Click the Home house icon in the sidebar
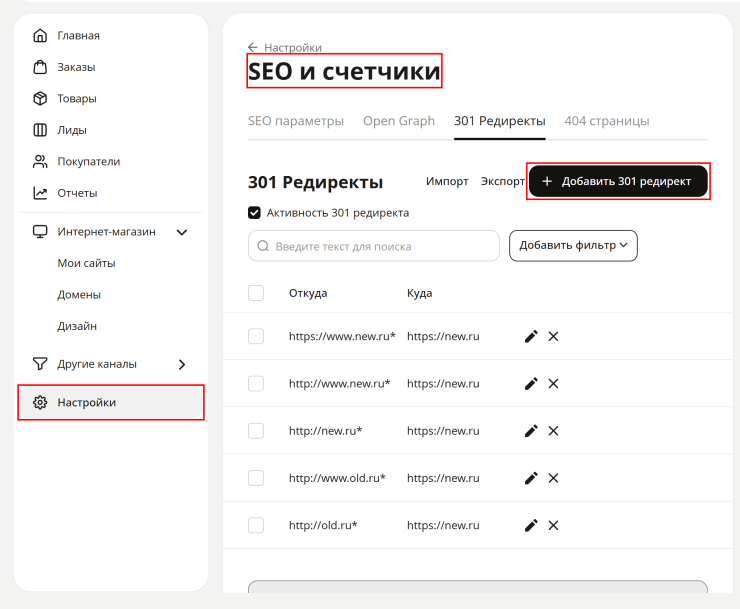The height and width of the screenshot is (609, 740). click(40, 35)
